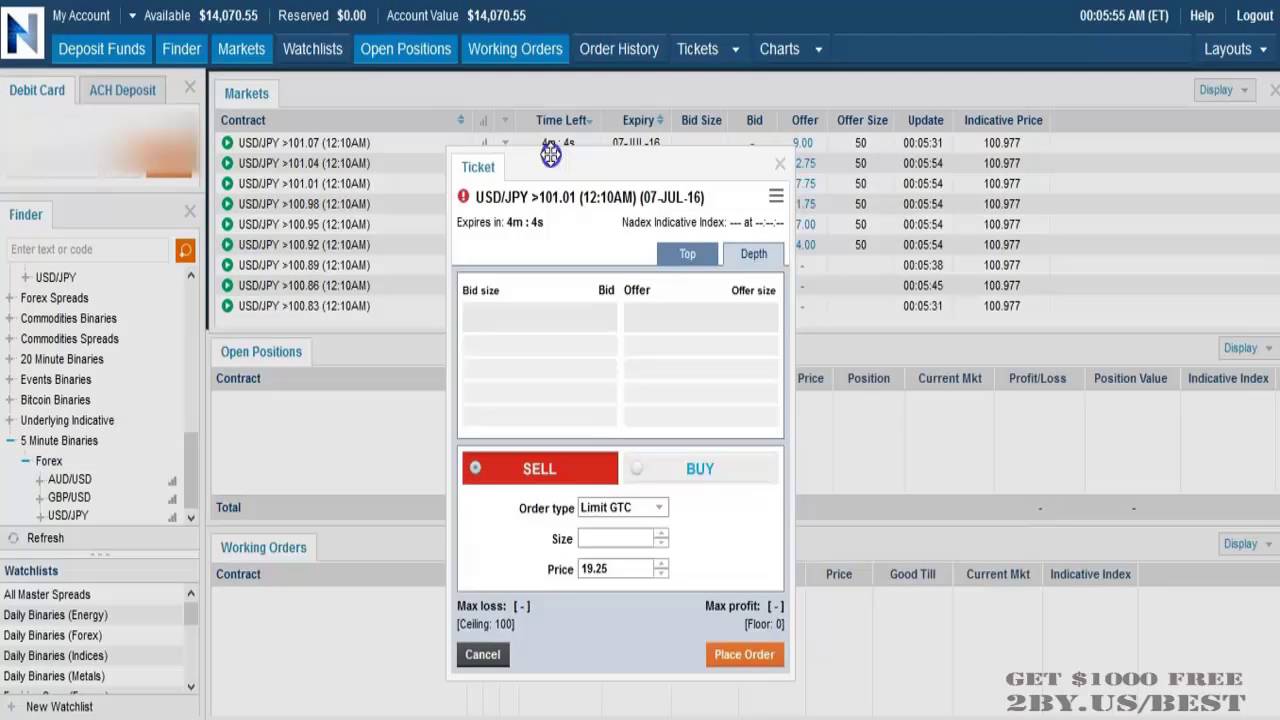Image resolution: width=1280 pixels, height=720 pixels.
Task: Click the chart icon beside USD/JPY in Finder
Action: click(172, 517)
